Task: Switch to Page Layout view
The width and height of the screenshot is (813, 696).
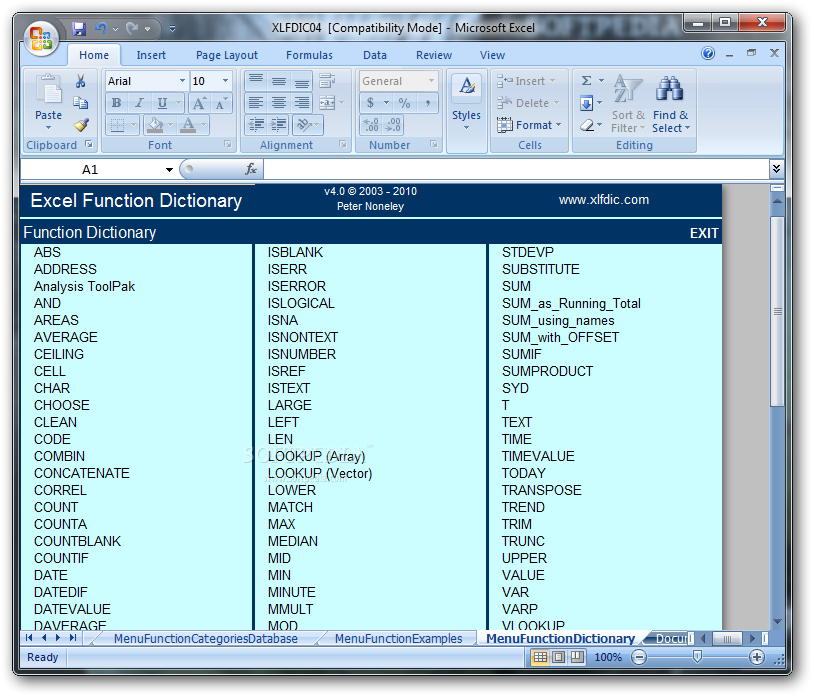Action: coord(558,657)
